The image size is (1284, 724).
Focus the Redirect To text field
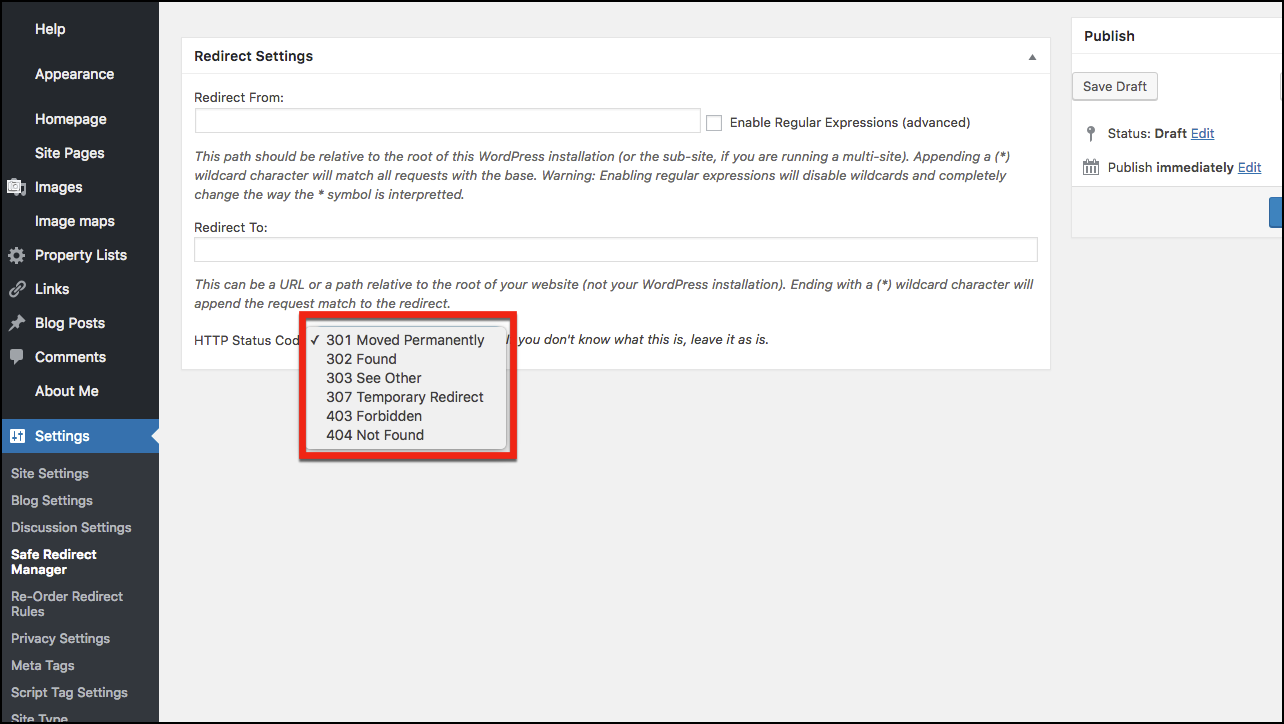615,249
